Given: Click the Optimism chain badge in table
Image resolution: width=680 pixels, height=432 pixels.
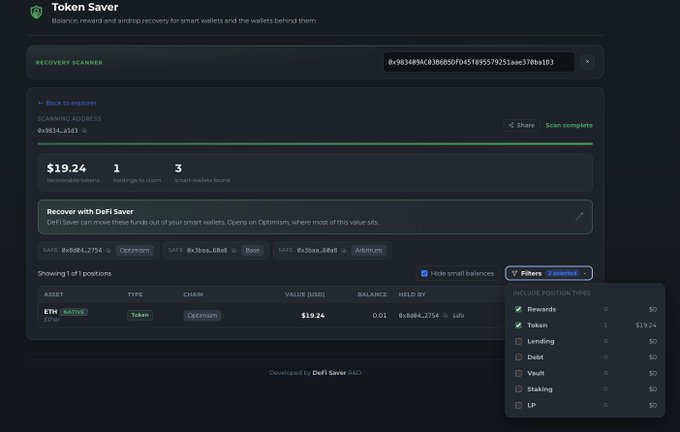Looking at the screenshot, I should pos(202,315).
